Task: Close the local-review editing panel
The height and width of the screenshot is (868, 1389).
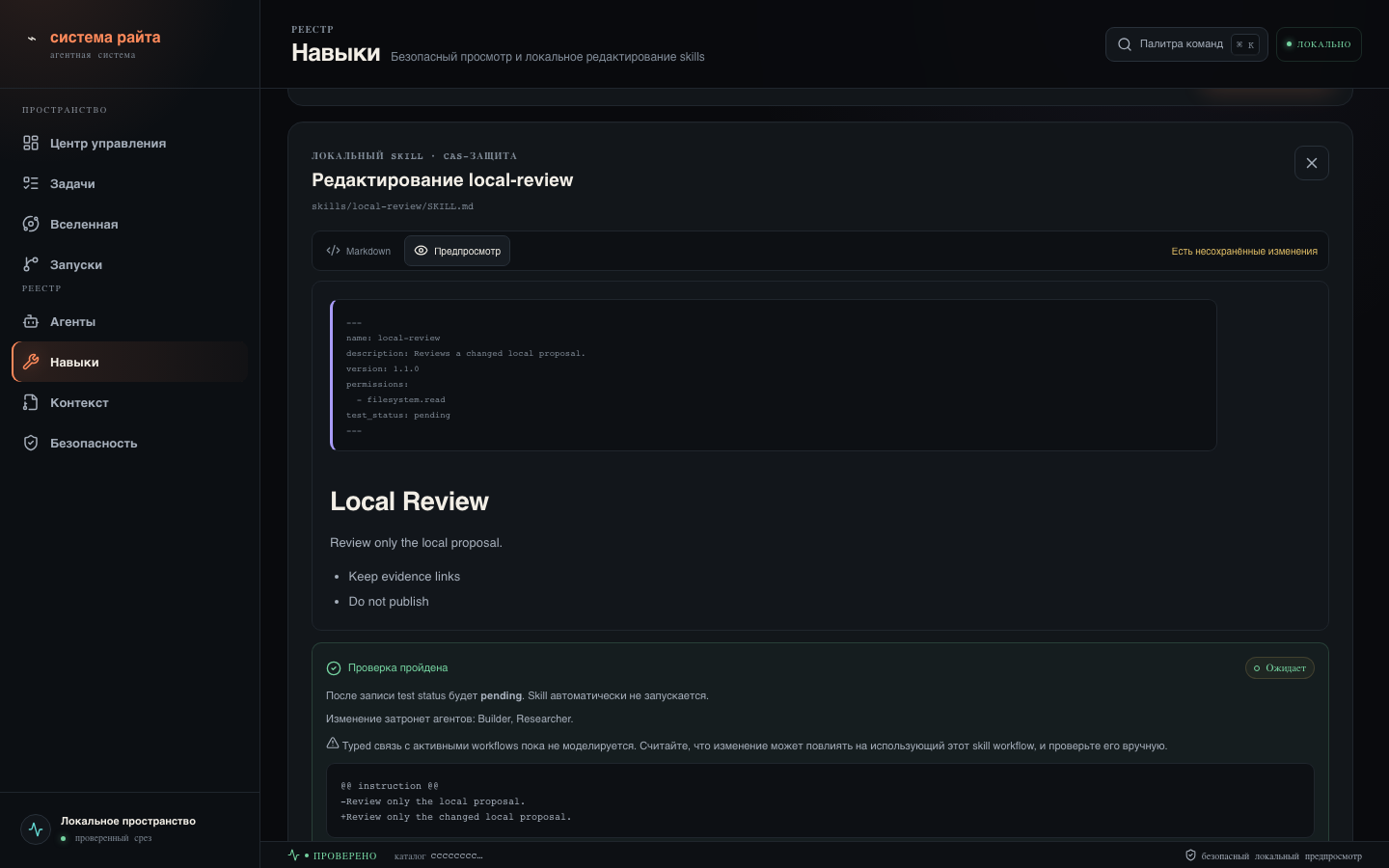Action: point(1312,163)
